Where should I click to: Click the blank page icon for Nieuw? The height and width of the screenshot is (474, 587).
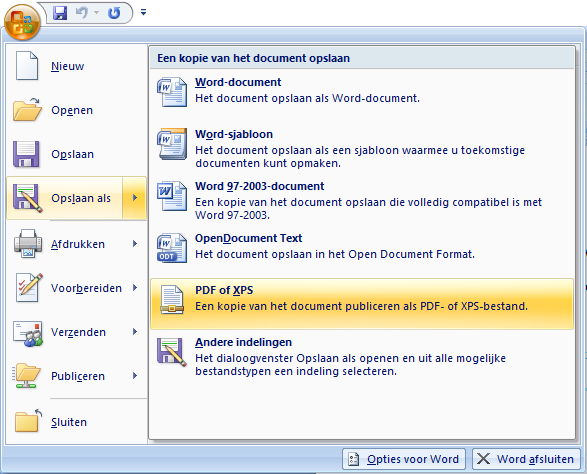click(x=27, y=66)
